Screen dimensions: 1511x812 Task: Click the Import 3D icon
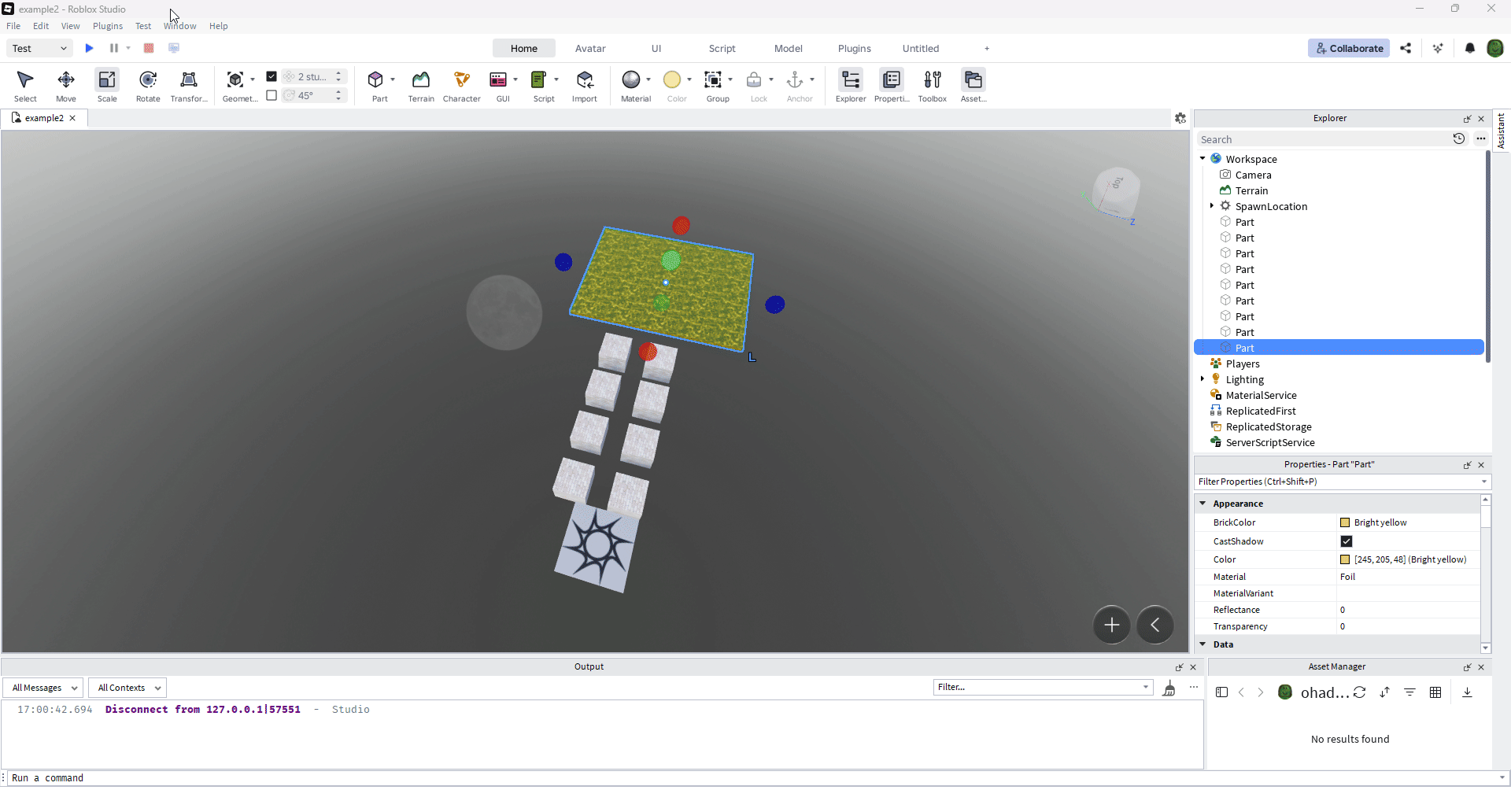tap(584, 85)
